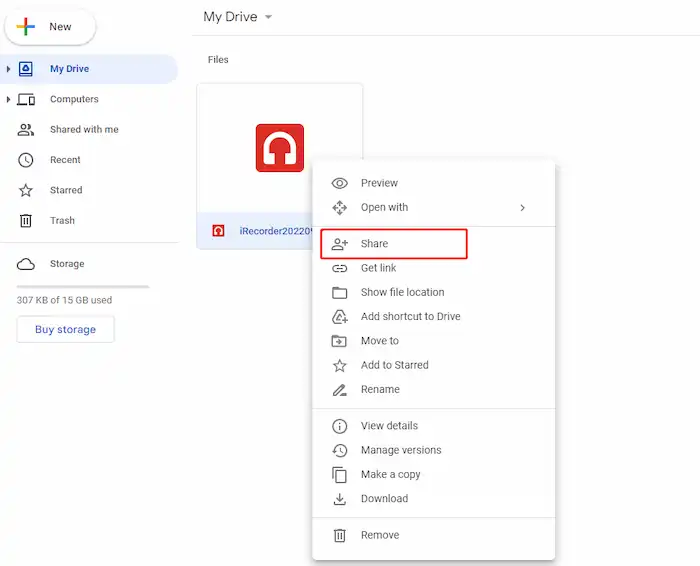Screen dimensions: 700x566
Task: Click the small red iRecorder file icon
Action: (x=218, y=231)
